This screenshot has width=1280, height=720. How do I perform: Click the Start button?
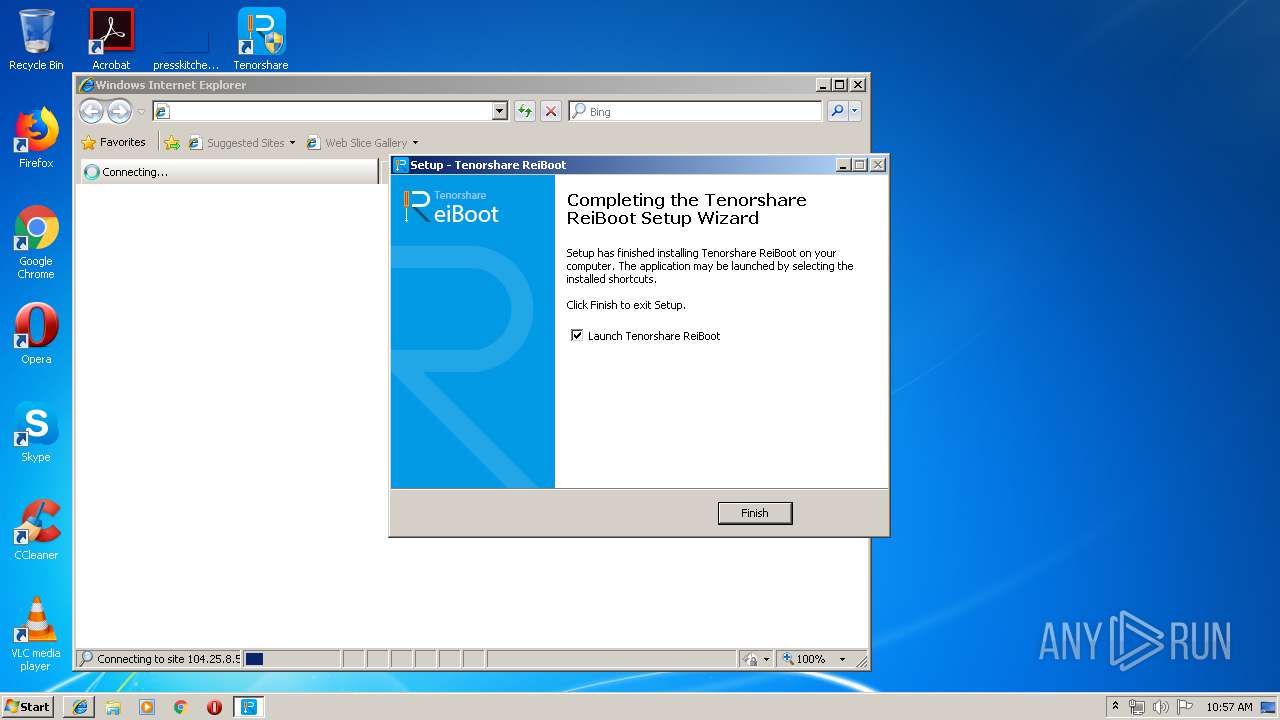click(x=27, y=706)
